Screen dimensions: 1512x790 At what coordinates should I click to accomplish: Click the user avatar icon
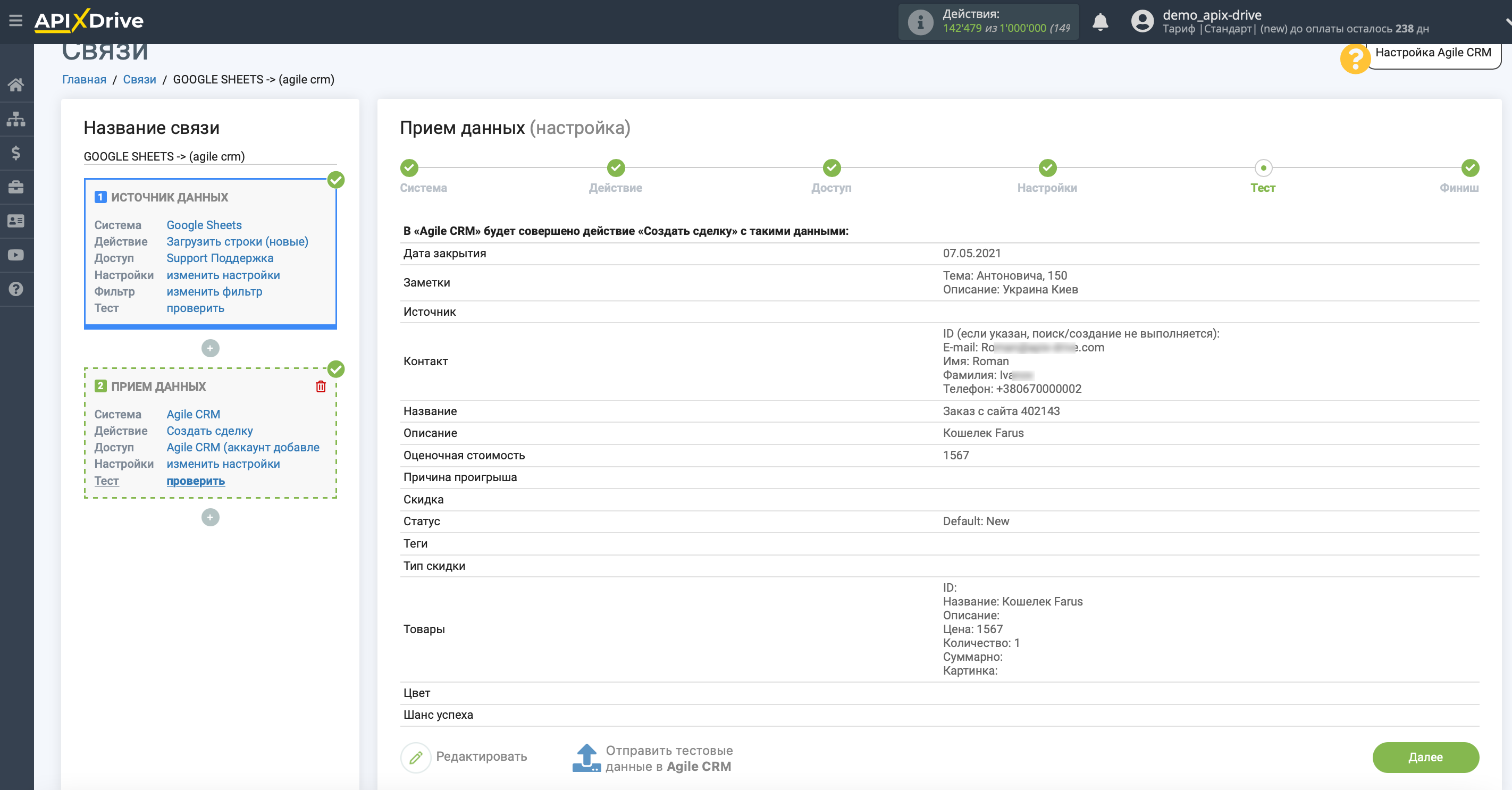click(1141, 22)
